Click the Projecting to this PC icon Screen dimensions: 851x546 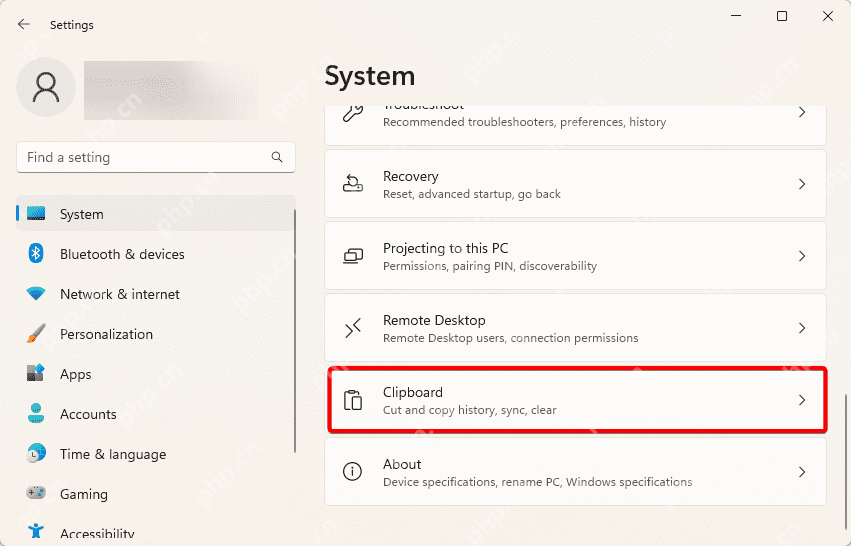353,256
